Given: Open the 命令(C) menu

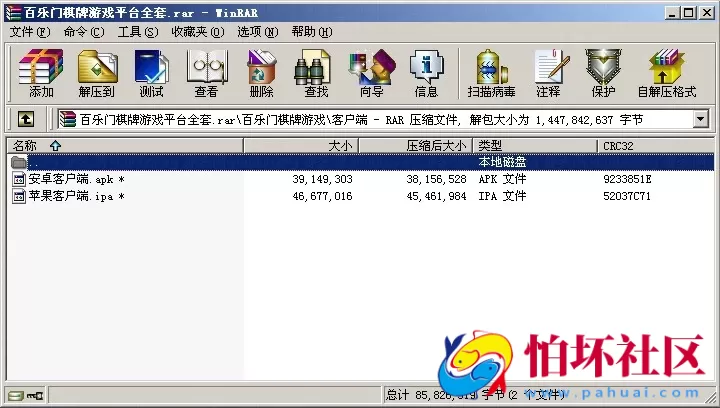Looking at the screenshot, I should (84, 32).
